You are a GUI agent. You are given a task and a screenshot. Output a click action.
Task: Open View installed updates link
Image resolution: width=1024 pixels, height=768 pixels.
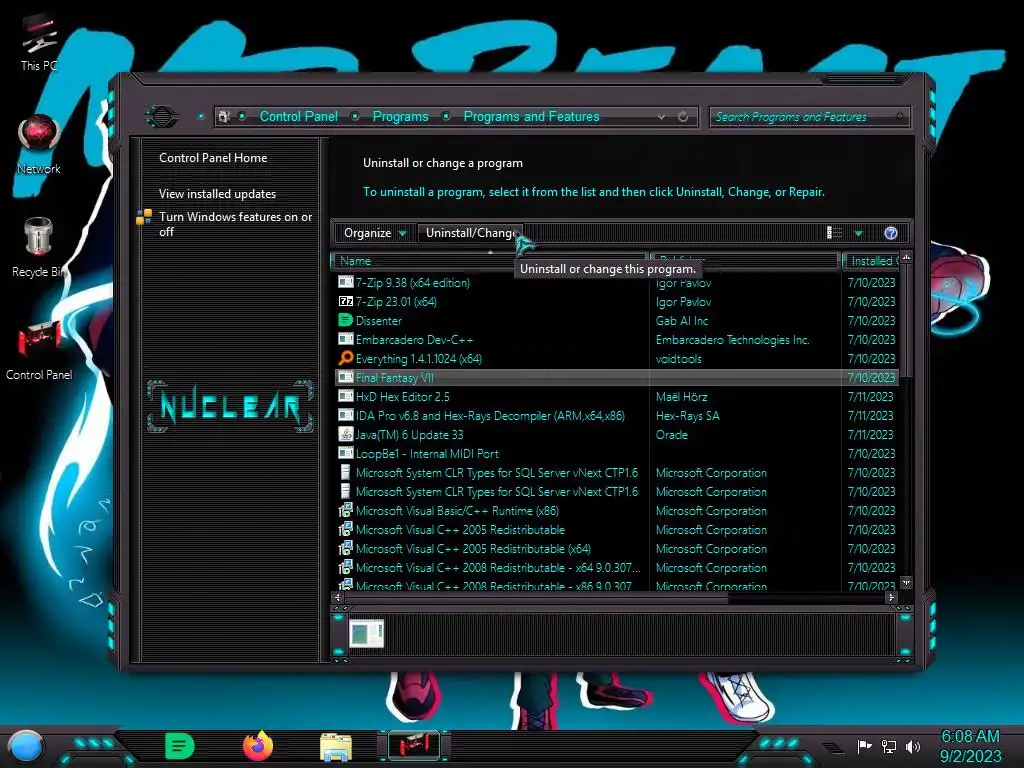tap(217, 194)
